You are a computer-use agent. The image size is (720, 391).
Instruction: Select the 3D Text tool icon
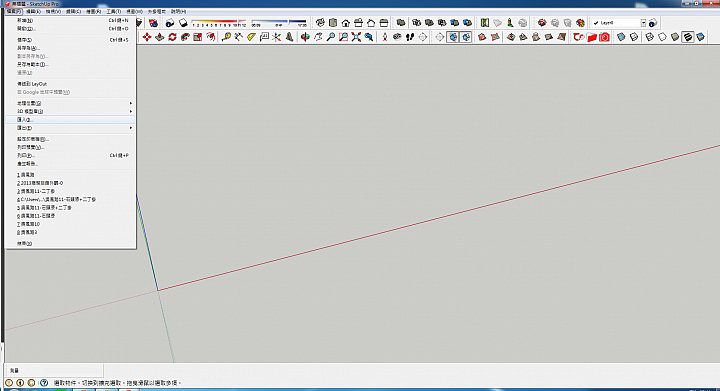click(x=289, y=37)
